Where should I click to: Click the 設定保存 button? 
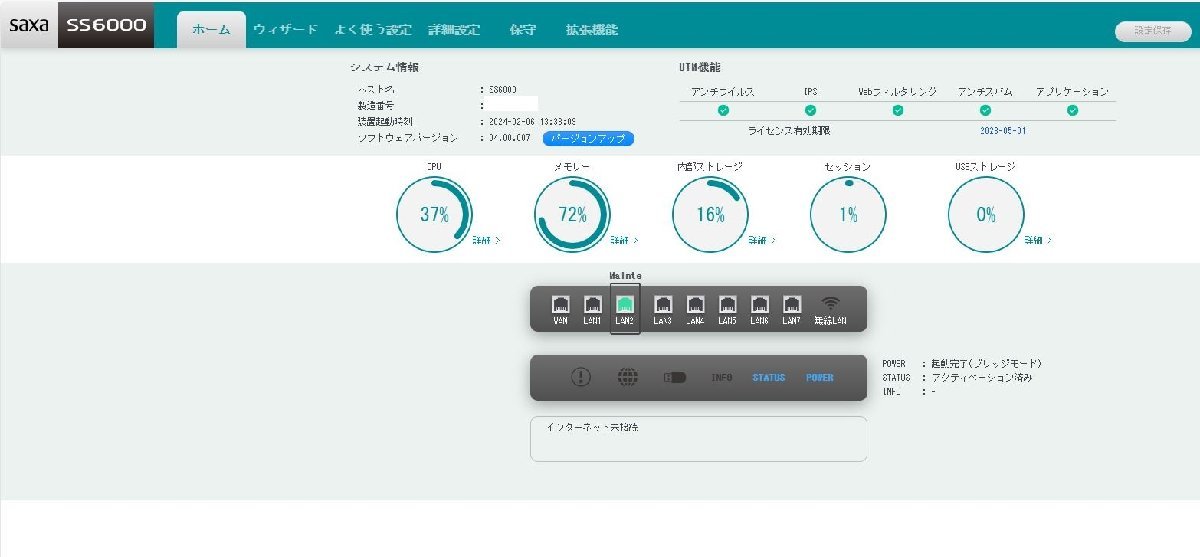[x=1153, y=31]
